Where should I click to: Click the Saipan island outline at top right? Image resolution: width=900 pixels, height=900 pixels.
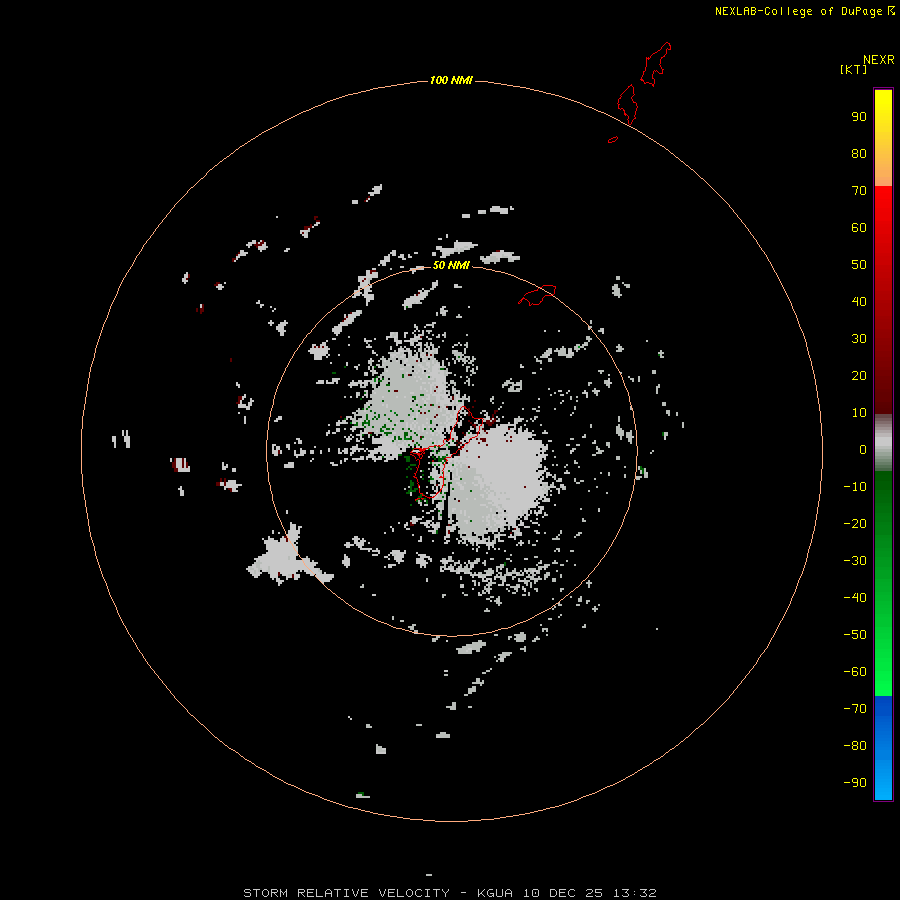[655, 64]
